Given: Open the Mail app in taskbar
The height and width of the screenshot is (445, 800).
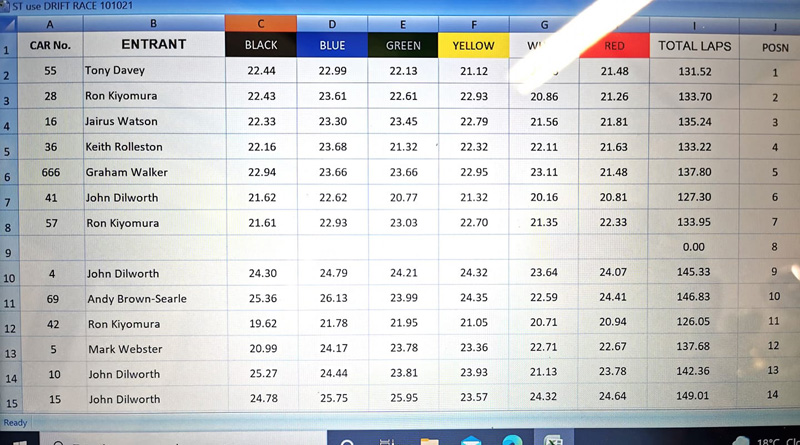Looking at the screenshot, I should click(471, 440).
